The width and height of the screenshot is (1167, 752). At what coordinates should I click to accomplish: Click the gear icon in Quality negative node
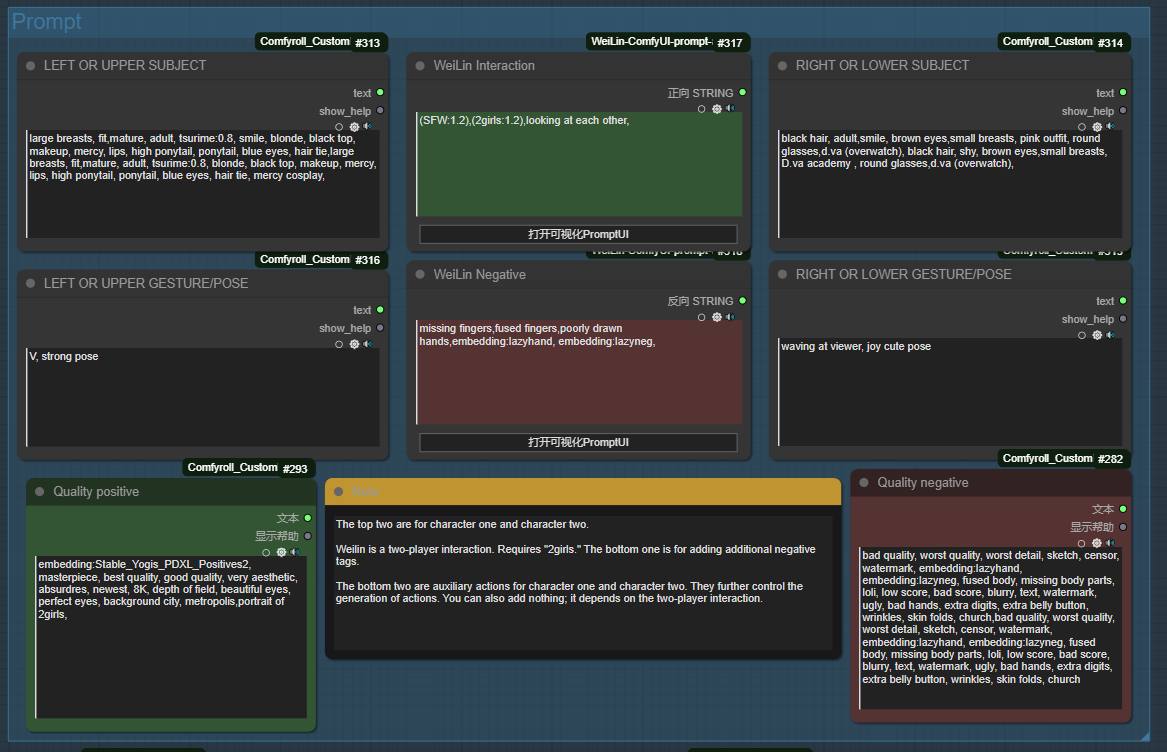tap(1097, 544)
